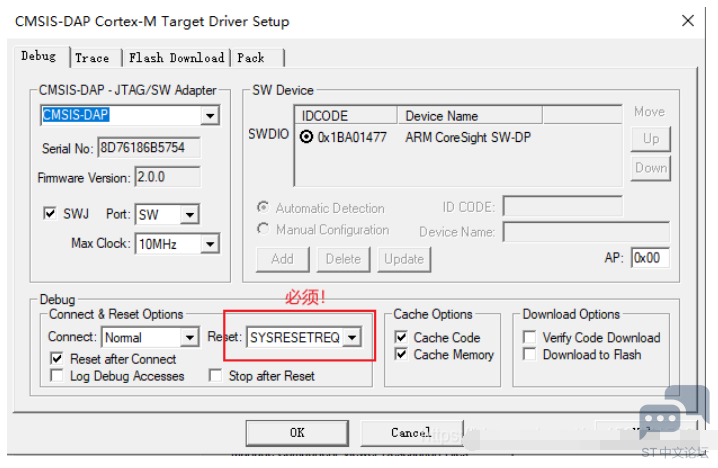This screenshot has height=468, width=718.
Task: Switch to the Pack tab
Action: pos(251,58)
